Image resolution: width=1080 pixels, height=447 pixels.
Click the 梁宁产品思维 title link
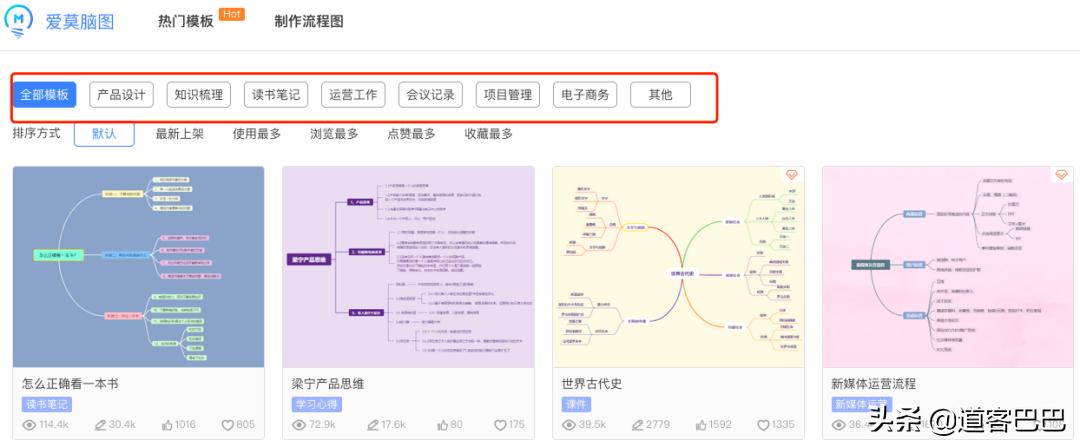coord(328,384)
